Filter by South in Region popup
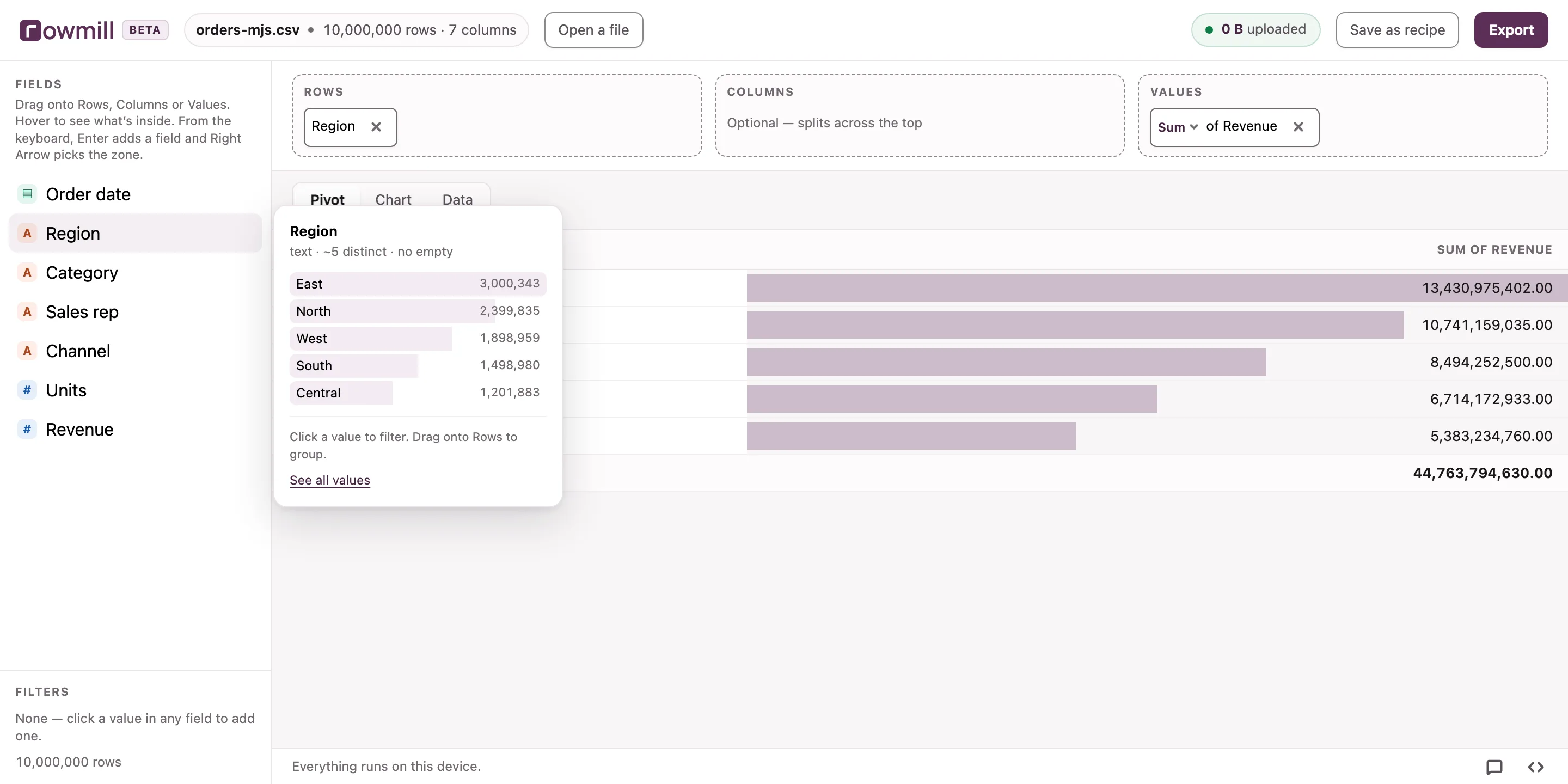Viewport: 1568px width, 784px height. 418,365
